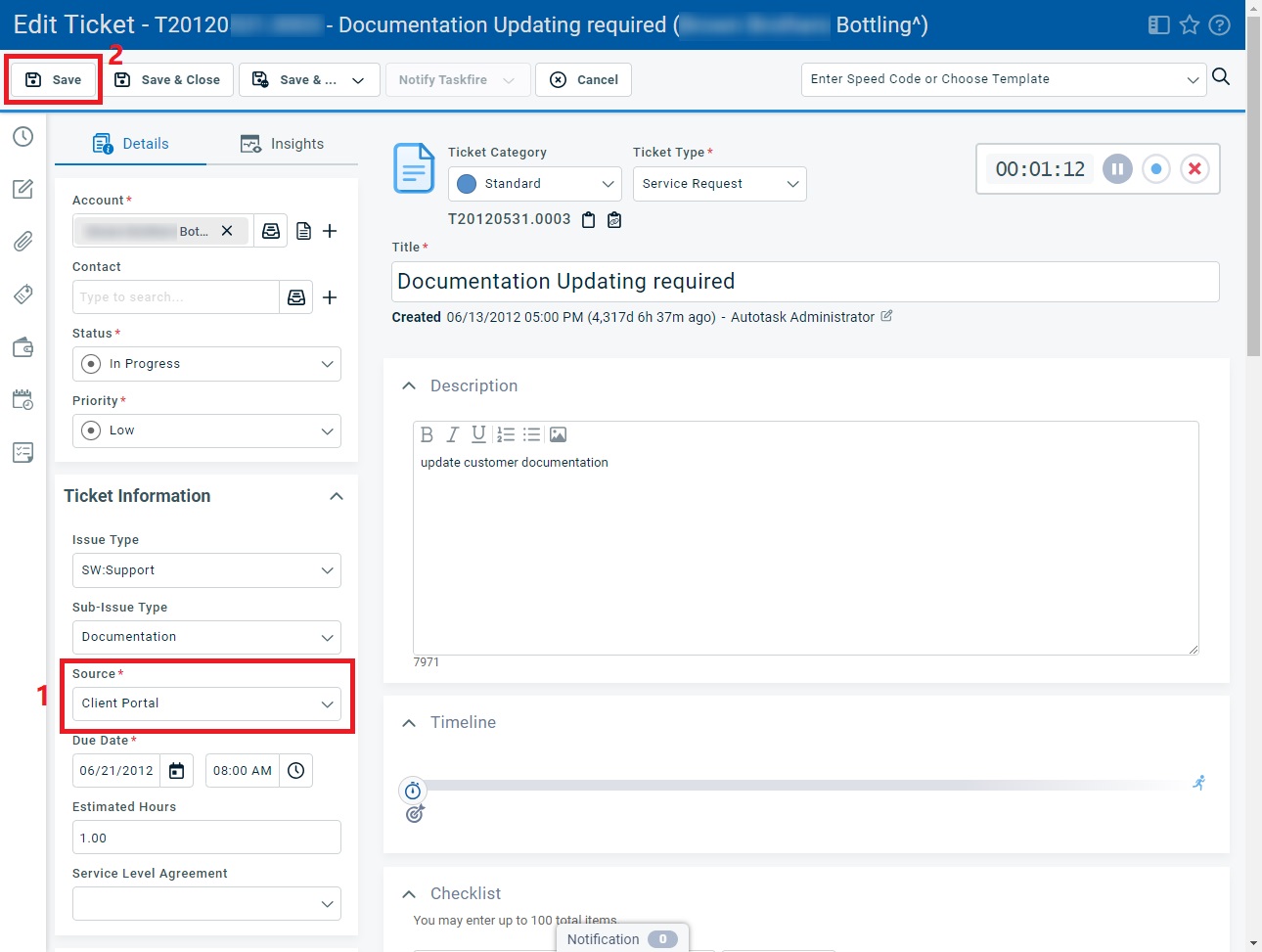The image size is (1262, 952).
Task: Click the Estimated Hours input field
Action: [206, 838]
